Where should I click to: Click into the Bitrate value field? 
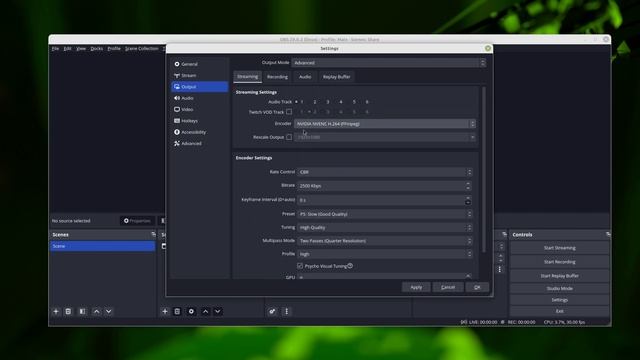(381, 186)
